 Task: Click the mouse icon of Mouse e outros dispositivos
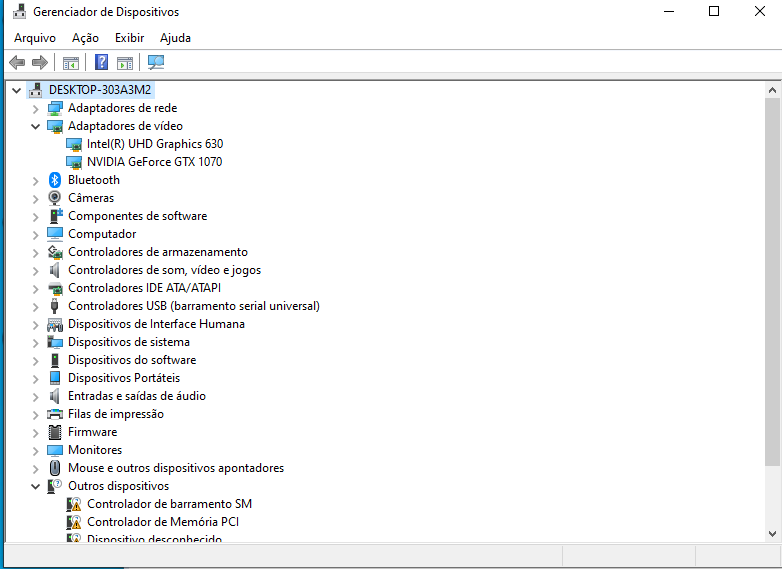[55, 468]
